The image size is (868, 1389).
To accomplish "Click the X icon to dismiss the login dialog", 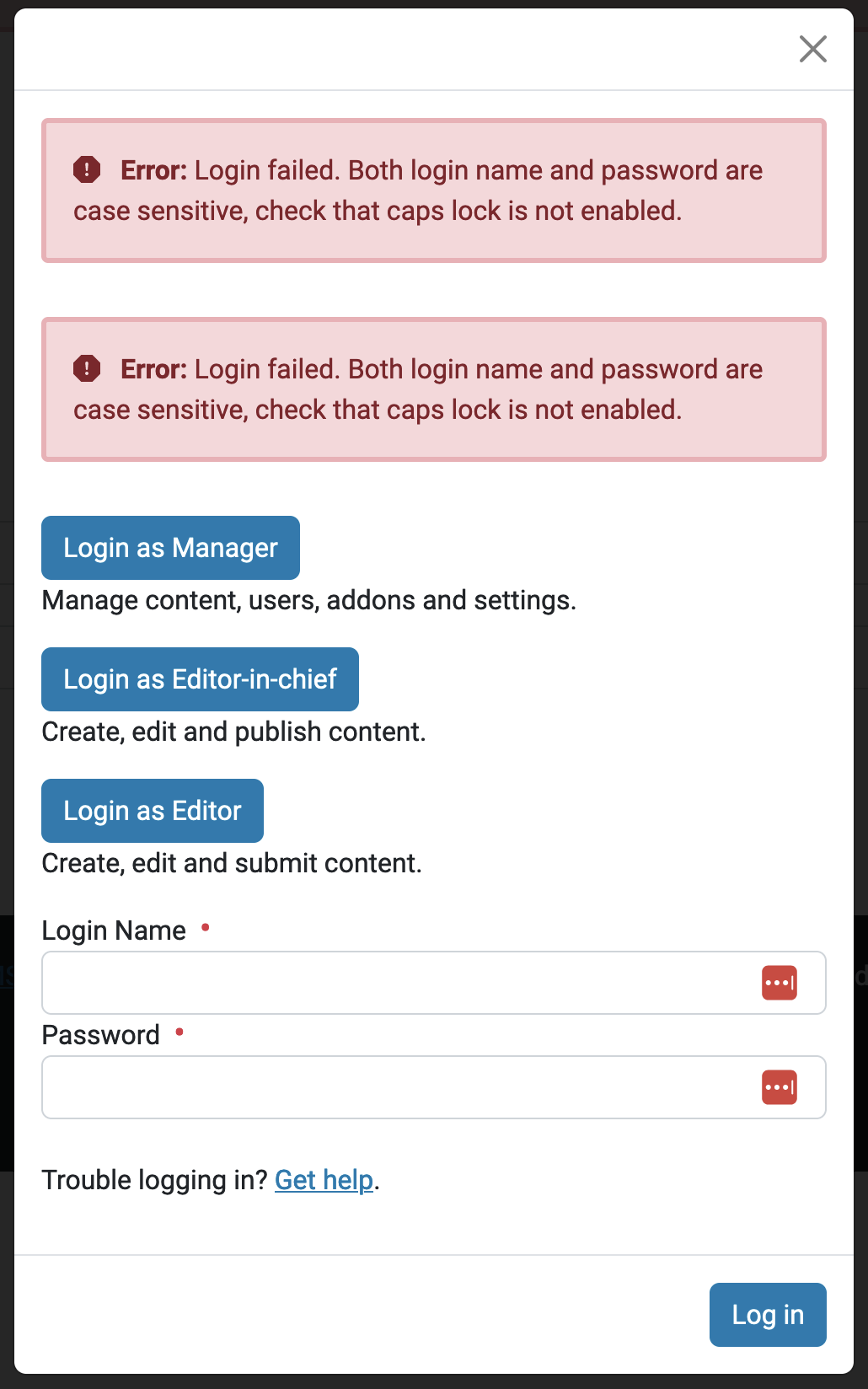I will tap(812, 49).
